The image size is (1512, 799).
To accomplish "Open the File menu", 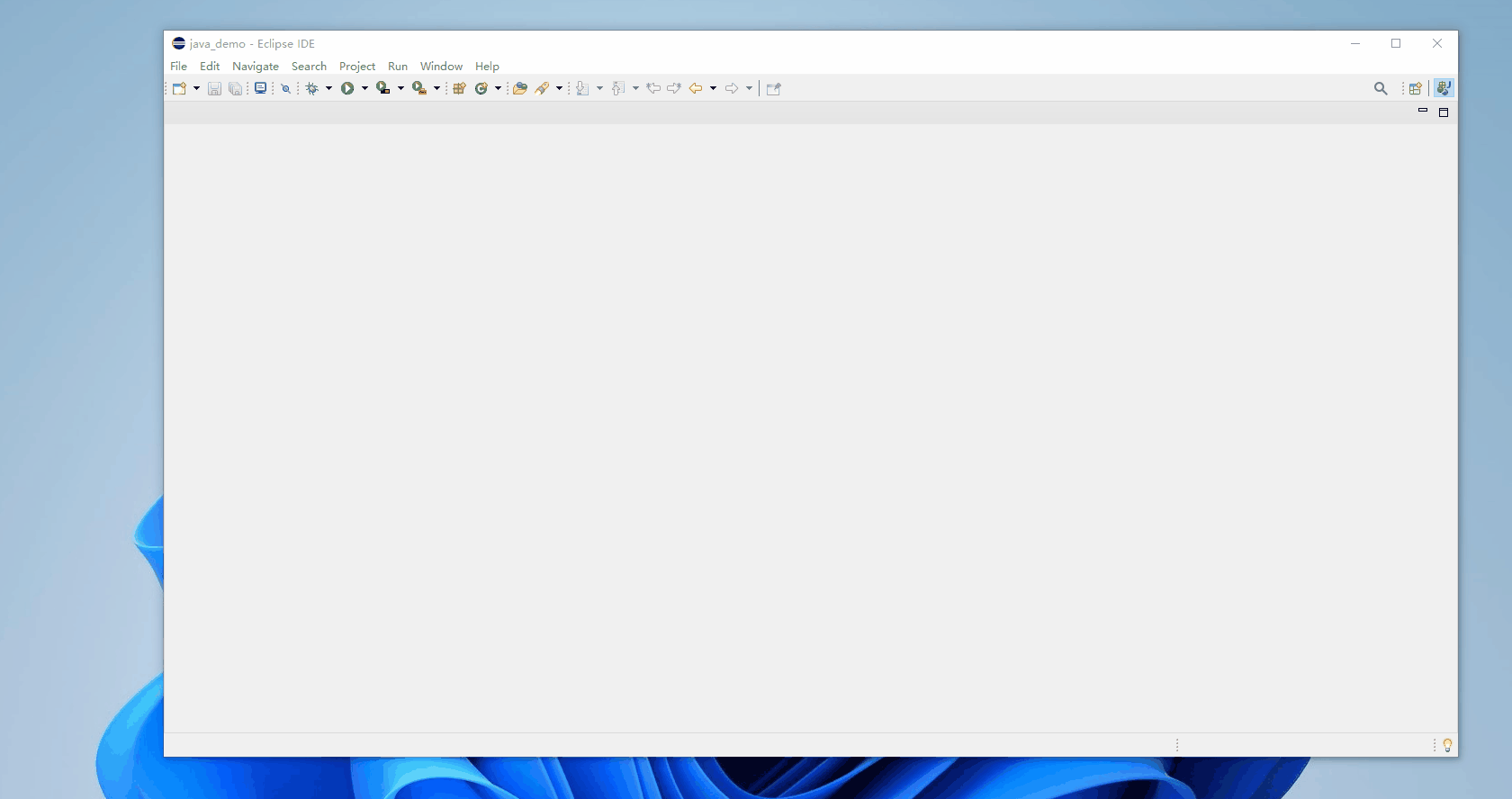I will tap(179, 67).
